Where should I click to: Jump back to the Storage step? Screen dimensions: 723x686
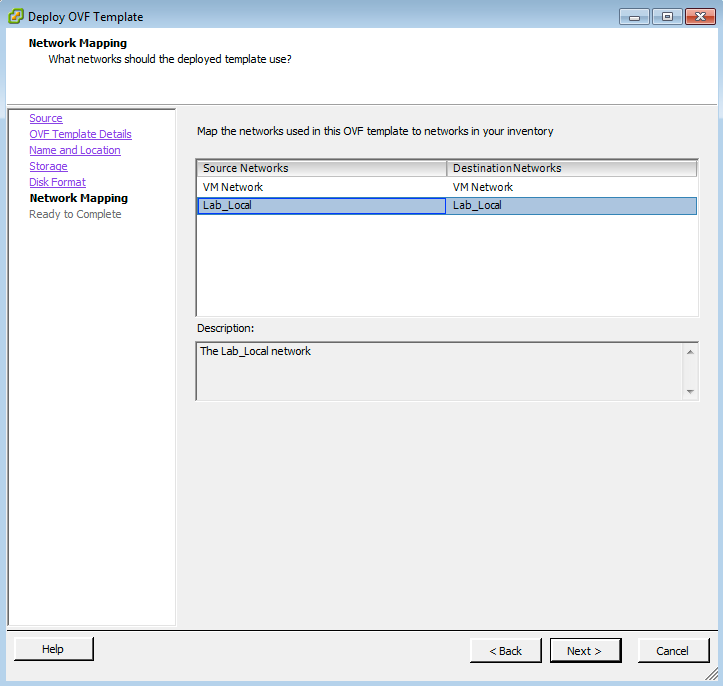48,166
